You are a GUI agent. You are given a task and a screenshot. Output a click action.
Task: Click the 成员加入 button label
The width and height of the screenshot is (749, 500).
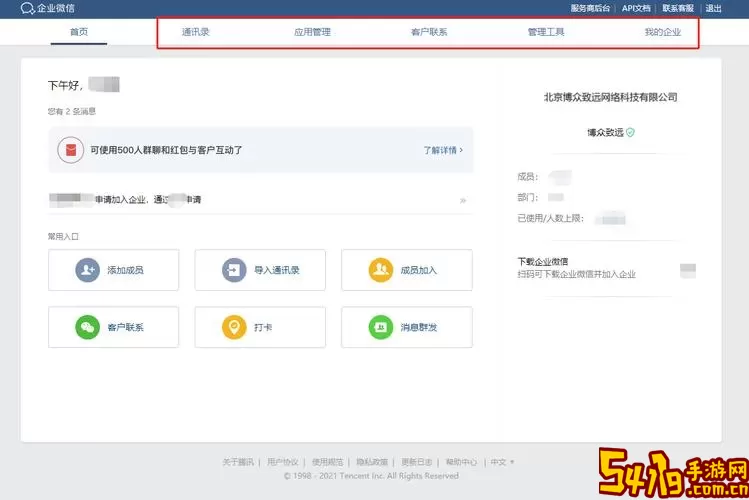tap(418, 270)
